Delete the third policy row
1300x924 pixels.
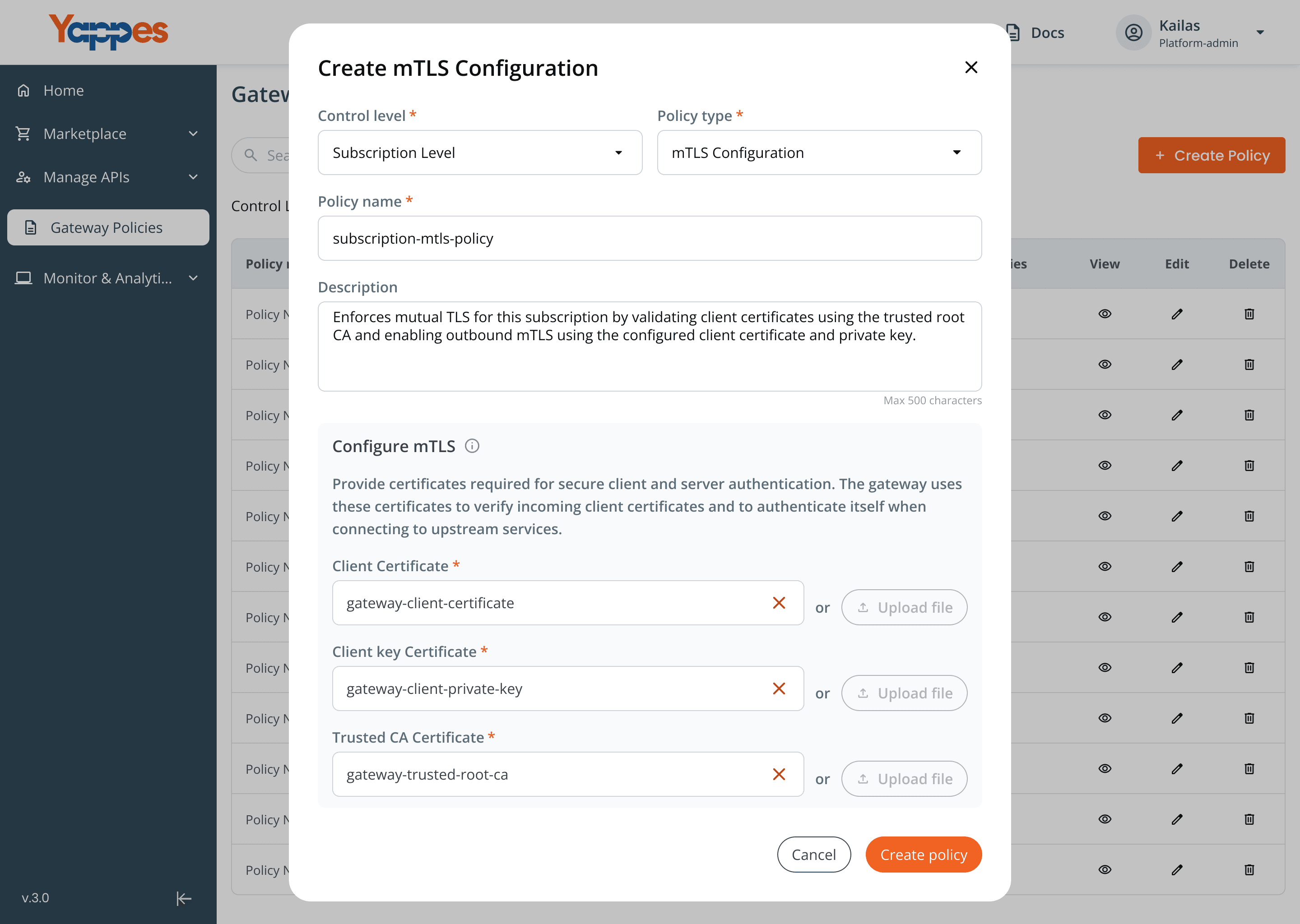(x=1249, y=415)
